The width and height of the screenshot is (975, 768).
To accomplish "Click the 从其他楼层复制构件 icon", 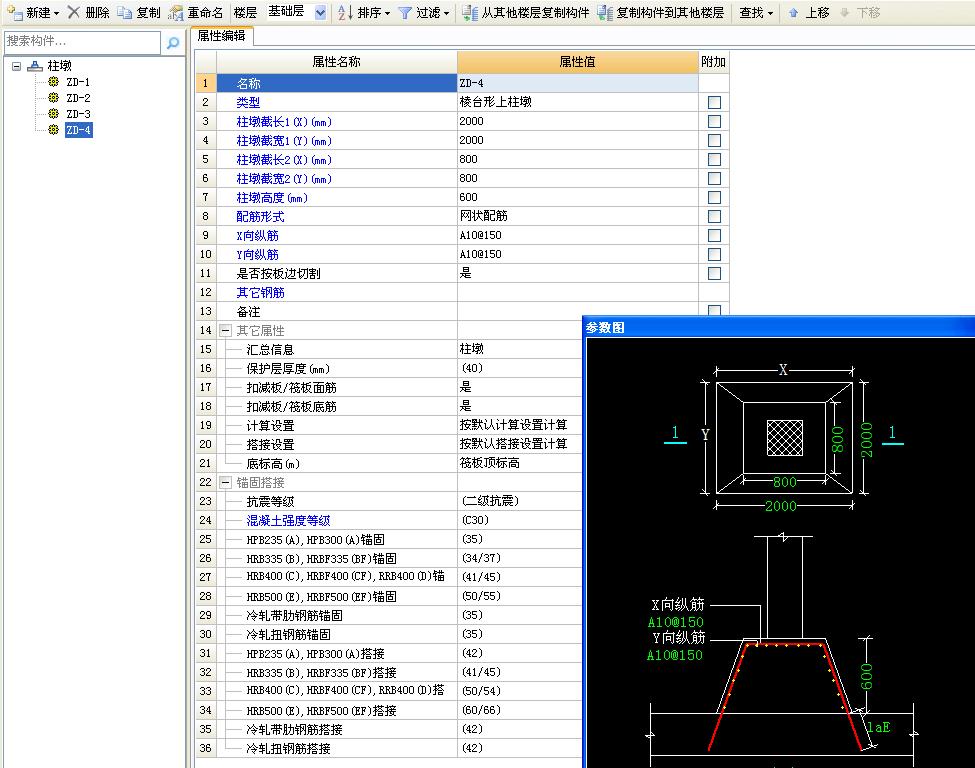I will tap(470, 13).
